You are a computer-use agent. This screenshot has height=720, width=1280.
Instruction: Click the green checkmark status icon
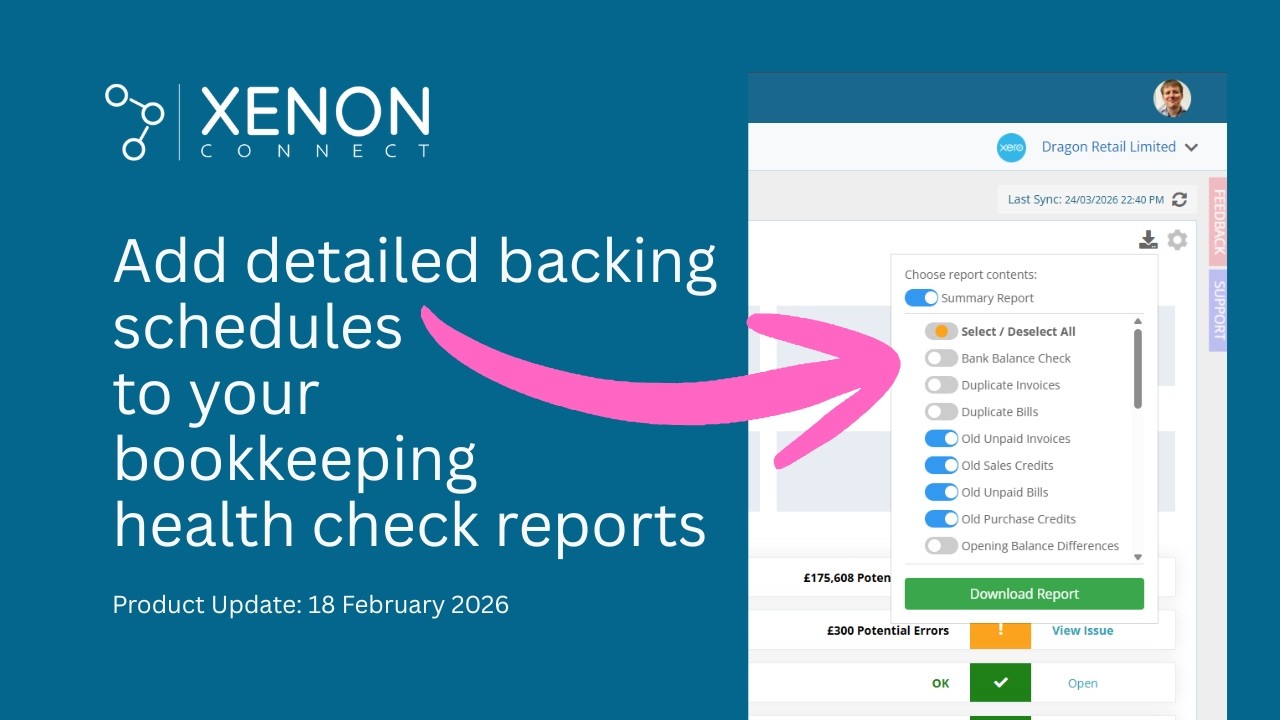[x=1000, y=683]
